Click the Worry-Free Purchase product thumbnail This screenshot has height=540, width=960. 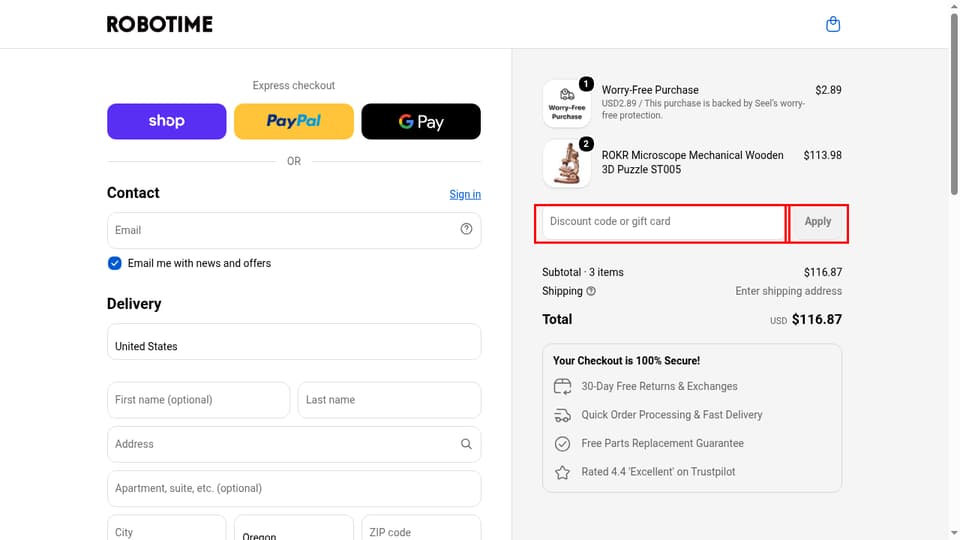point(567,103)
